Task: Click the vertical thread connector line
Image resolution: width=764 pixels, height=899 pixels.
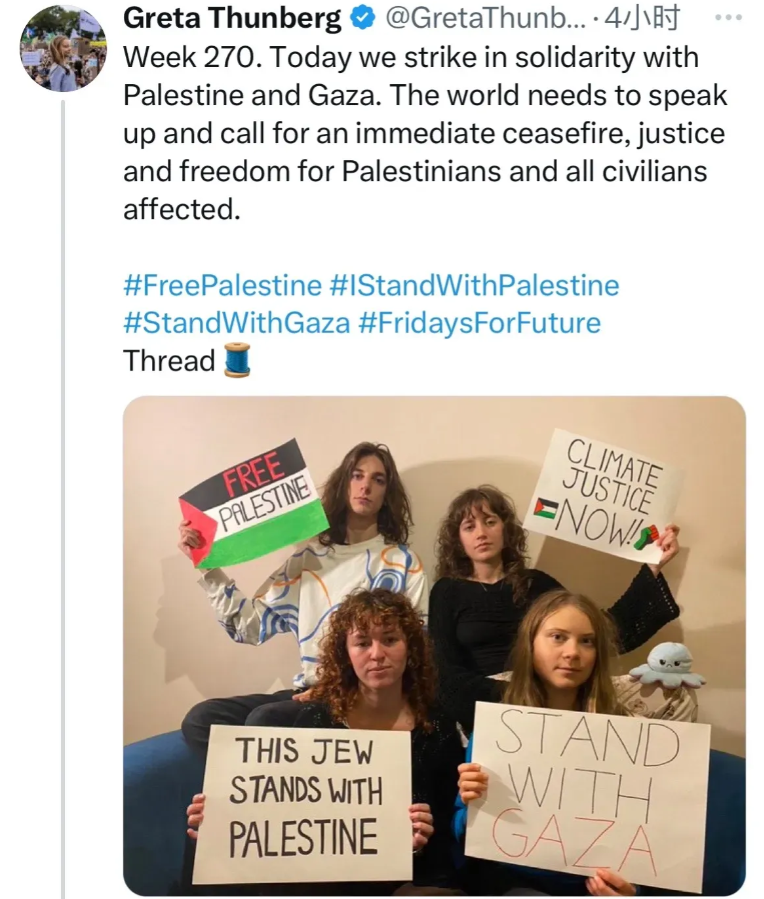Action: [x=63, y=499]
